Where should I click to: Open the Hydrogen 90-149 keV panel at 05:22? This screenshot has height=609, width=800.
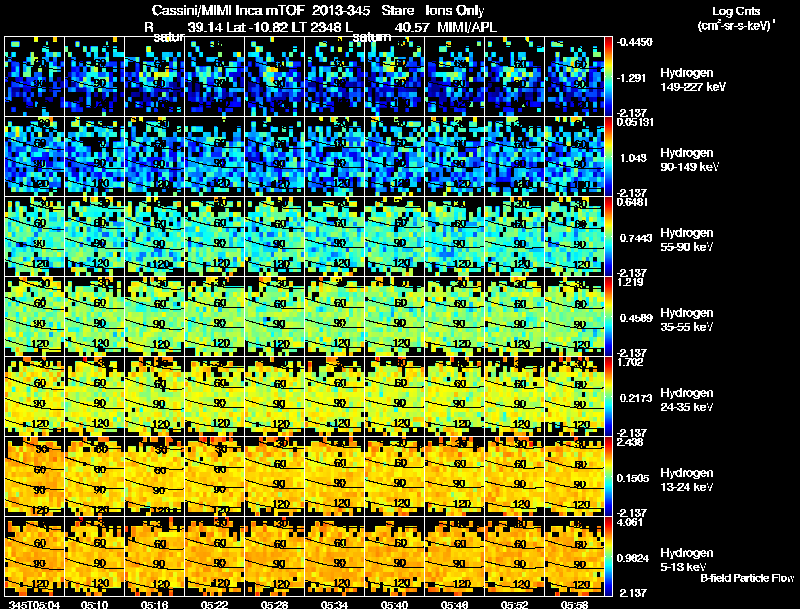click(x=215, y=157)
